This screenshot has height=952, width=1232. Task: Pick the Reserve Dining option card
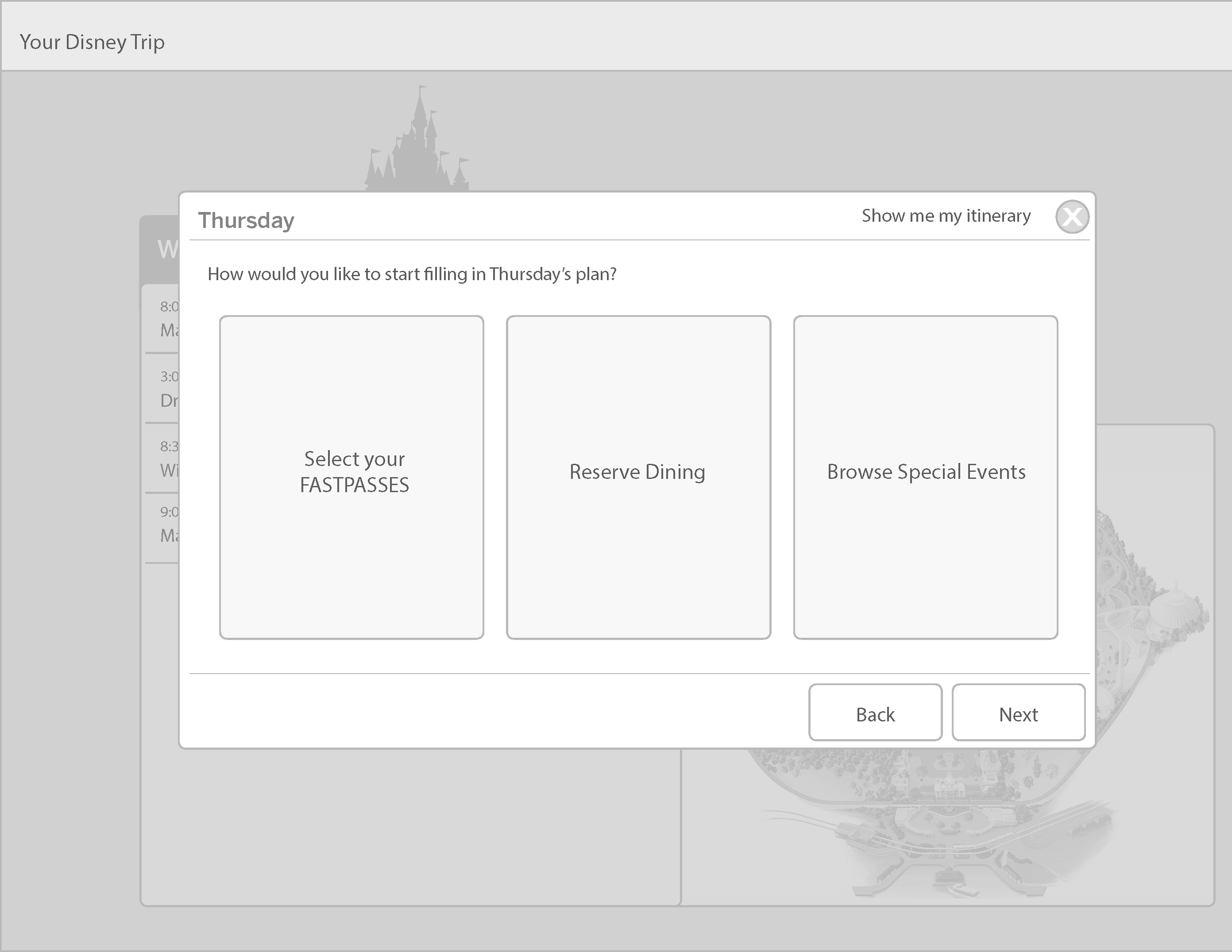638,477
